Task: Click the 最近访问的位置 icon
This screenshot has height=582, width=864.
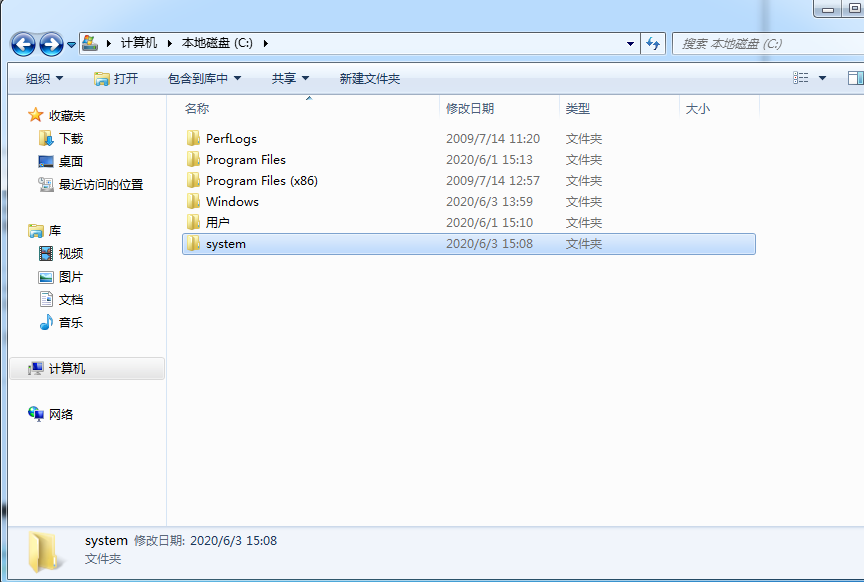Action: (x=46, y=184)
